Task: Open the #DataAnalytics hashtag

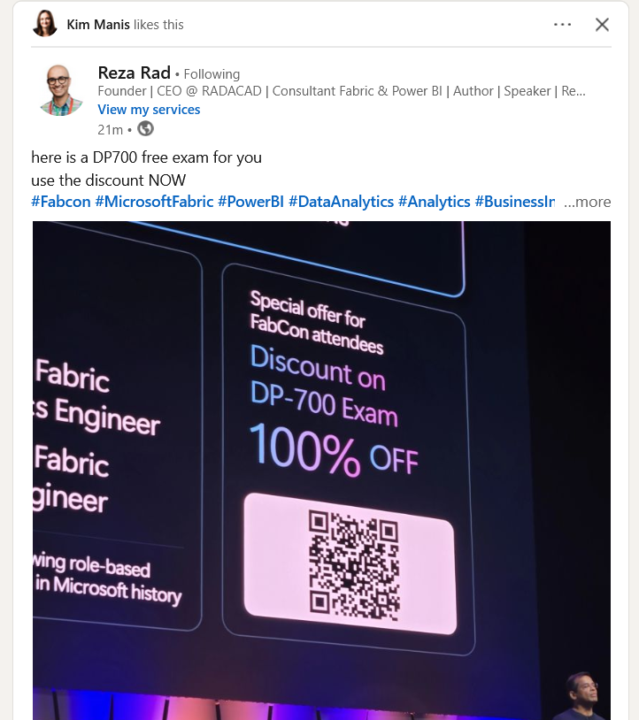Action: tap(341, 202)
